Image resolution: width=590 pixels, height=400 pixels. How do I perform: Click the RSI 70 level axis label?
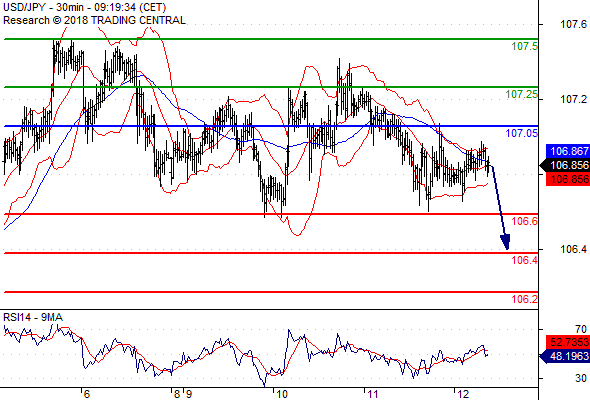click(581, 329)
